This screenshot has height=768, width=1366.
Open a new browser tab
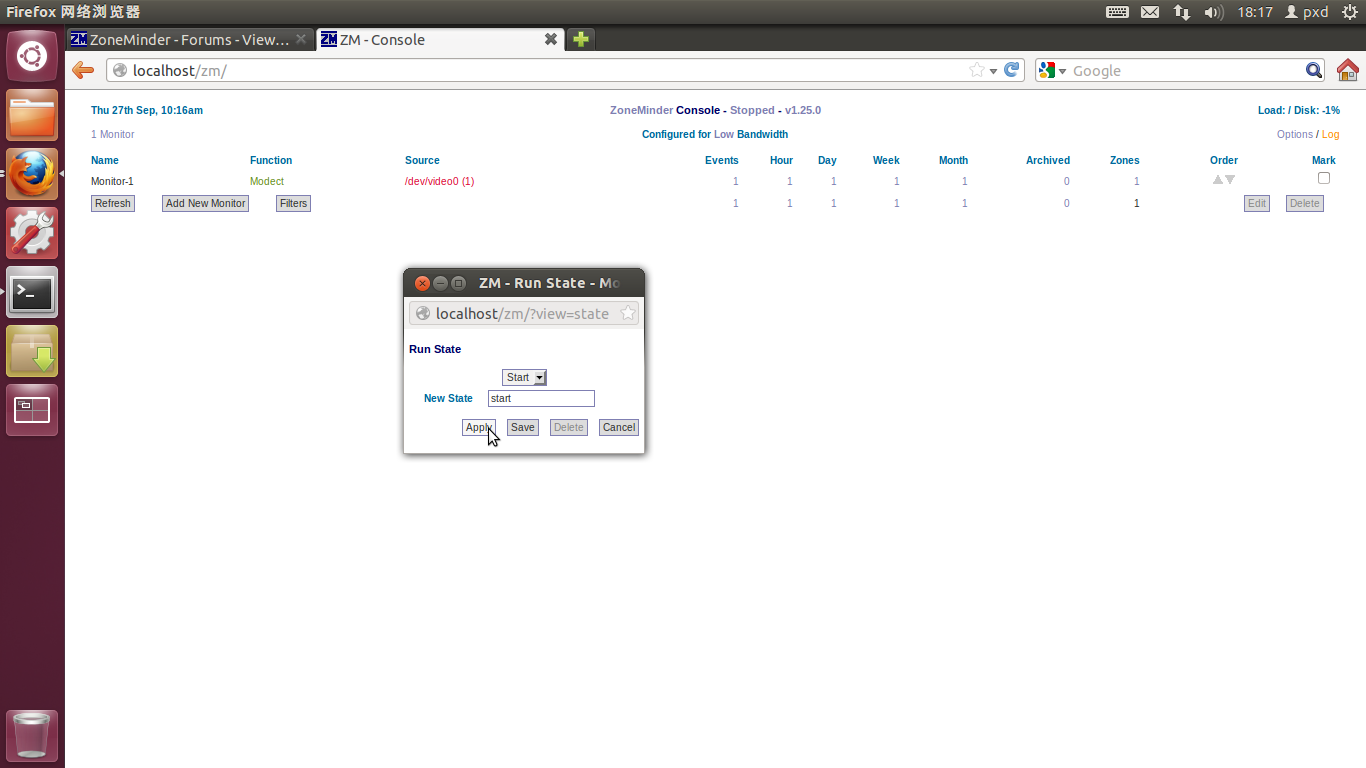[x=581, y=39]
